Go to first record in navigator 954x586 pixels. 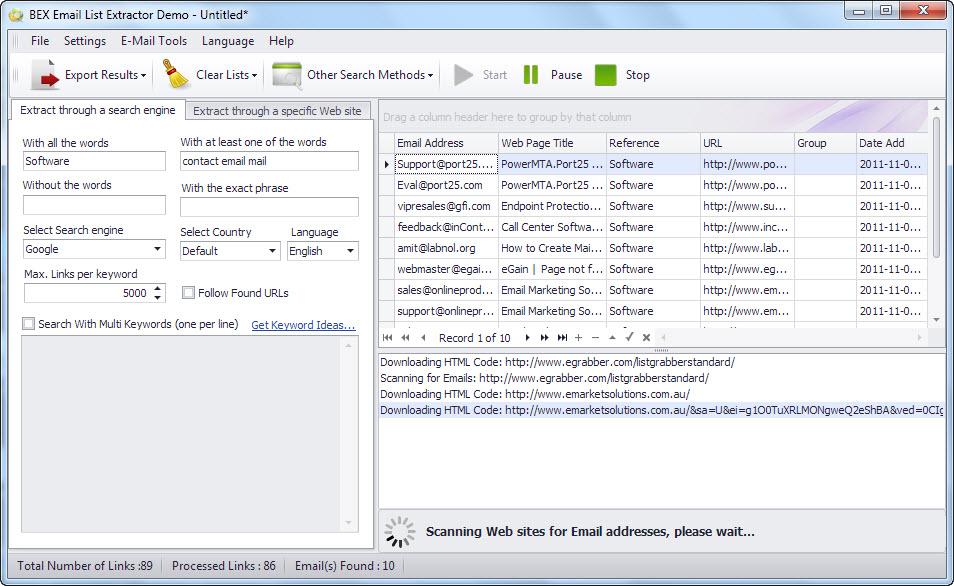[x=388, y=337]
